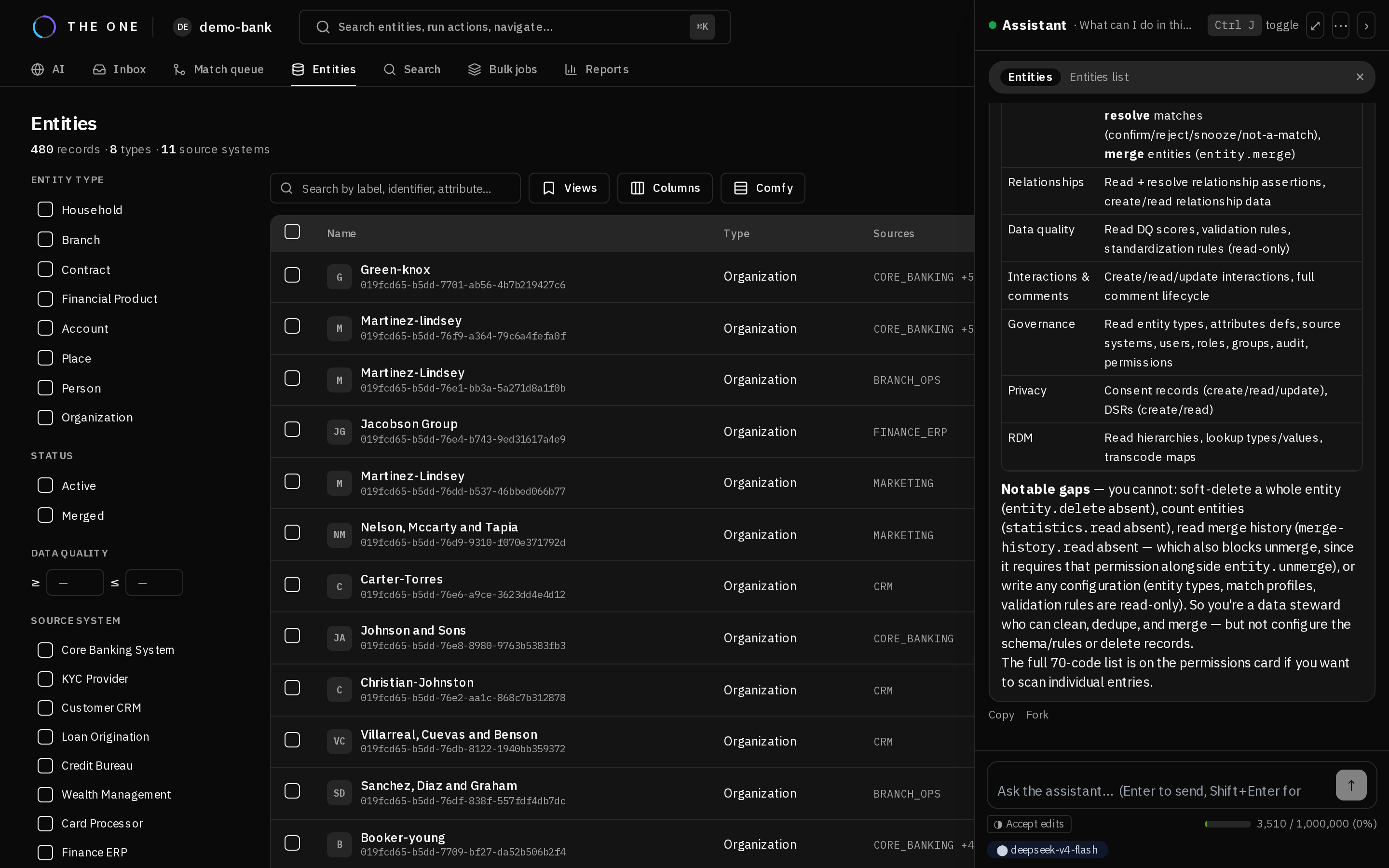
Task: Click the Ctrl J shortcut key badge
Action: pyautogui.click(x=1234, y=25)
